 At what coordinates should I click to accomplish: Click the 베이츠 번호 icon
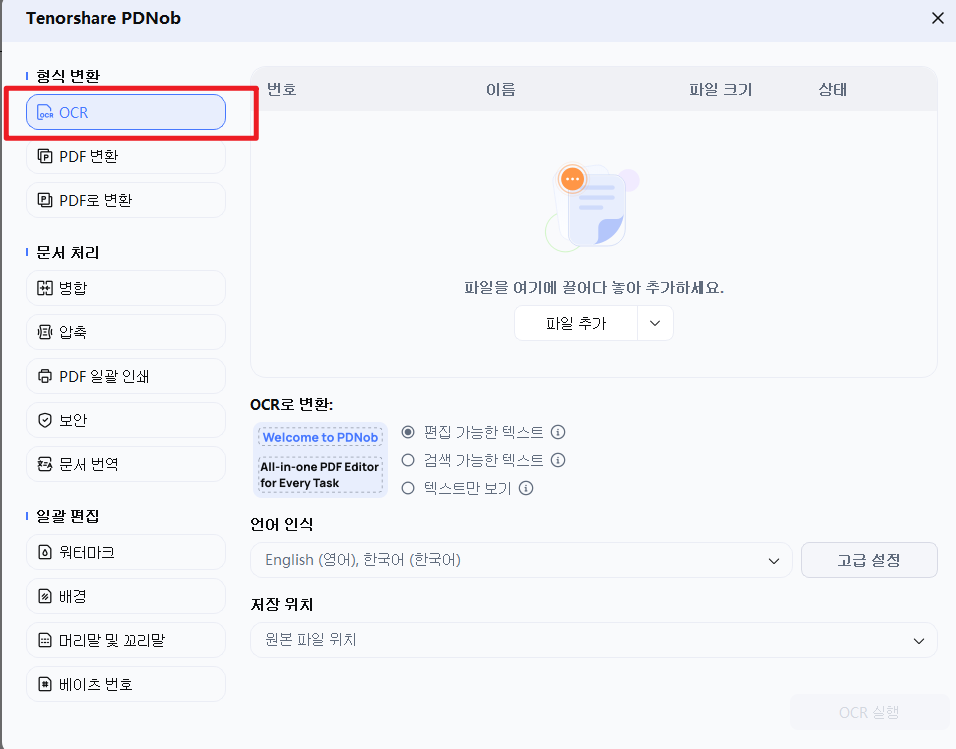click(x=45, y=684)
